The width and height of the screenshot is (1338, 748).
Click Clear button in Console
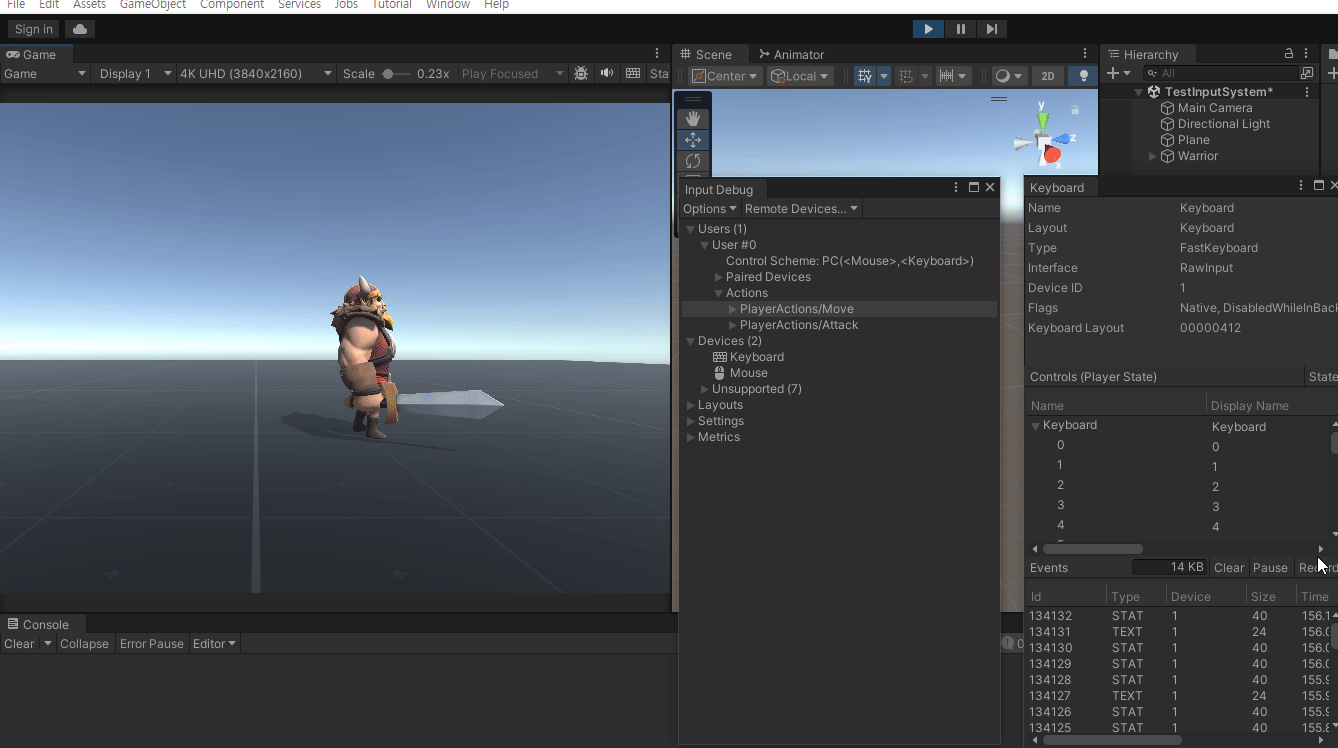[x=19, y=644]
